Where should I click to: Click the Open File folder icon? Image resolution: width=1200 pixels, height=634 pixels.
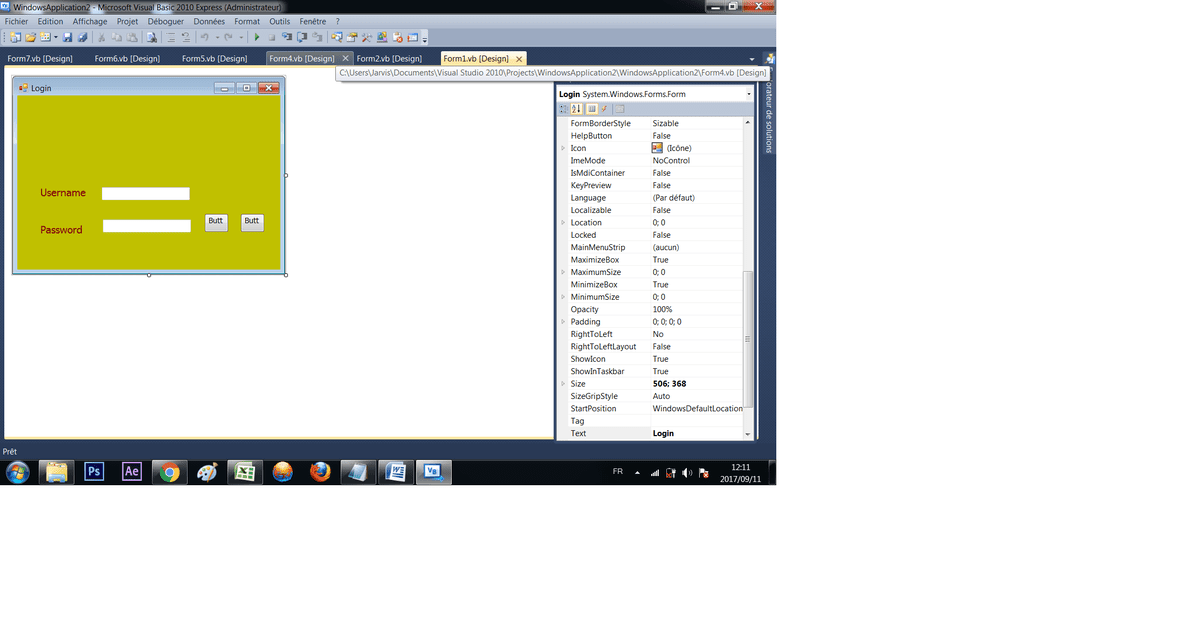click(30, 37)
